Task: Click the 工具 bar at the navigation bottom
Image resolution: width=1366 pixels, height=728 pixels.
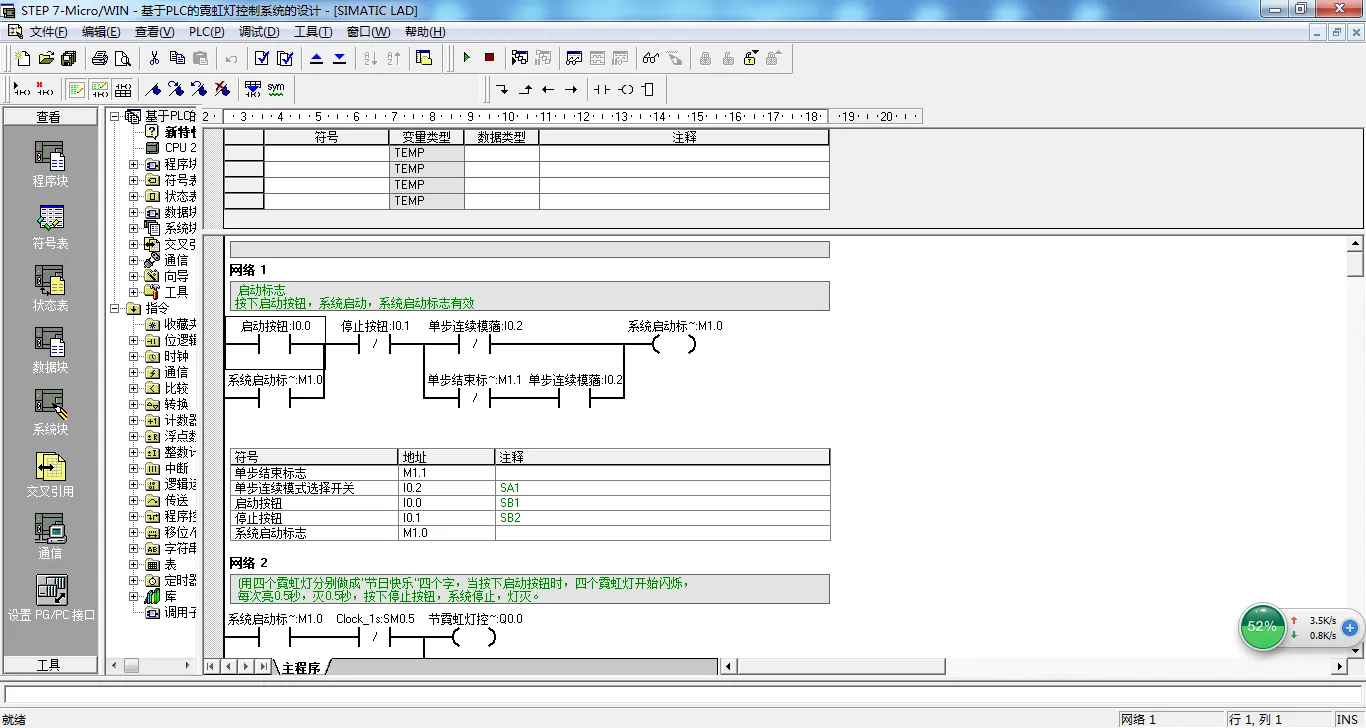Action: [x=49, y=665]
